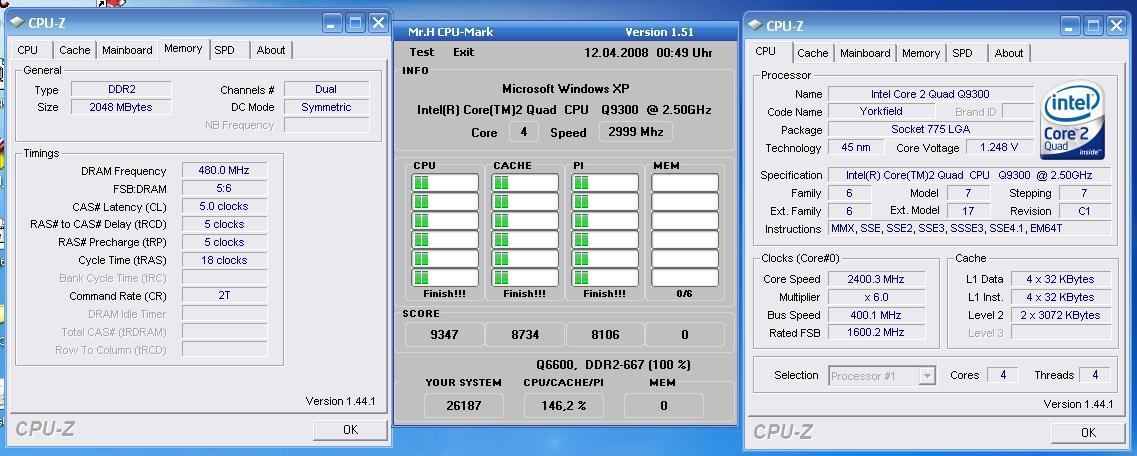Click OK in the right CPU-Z window
Image resolution: width=1137 pixels, height=456 pixels.
coord(1088,432)
